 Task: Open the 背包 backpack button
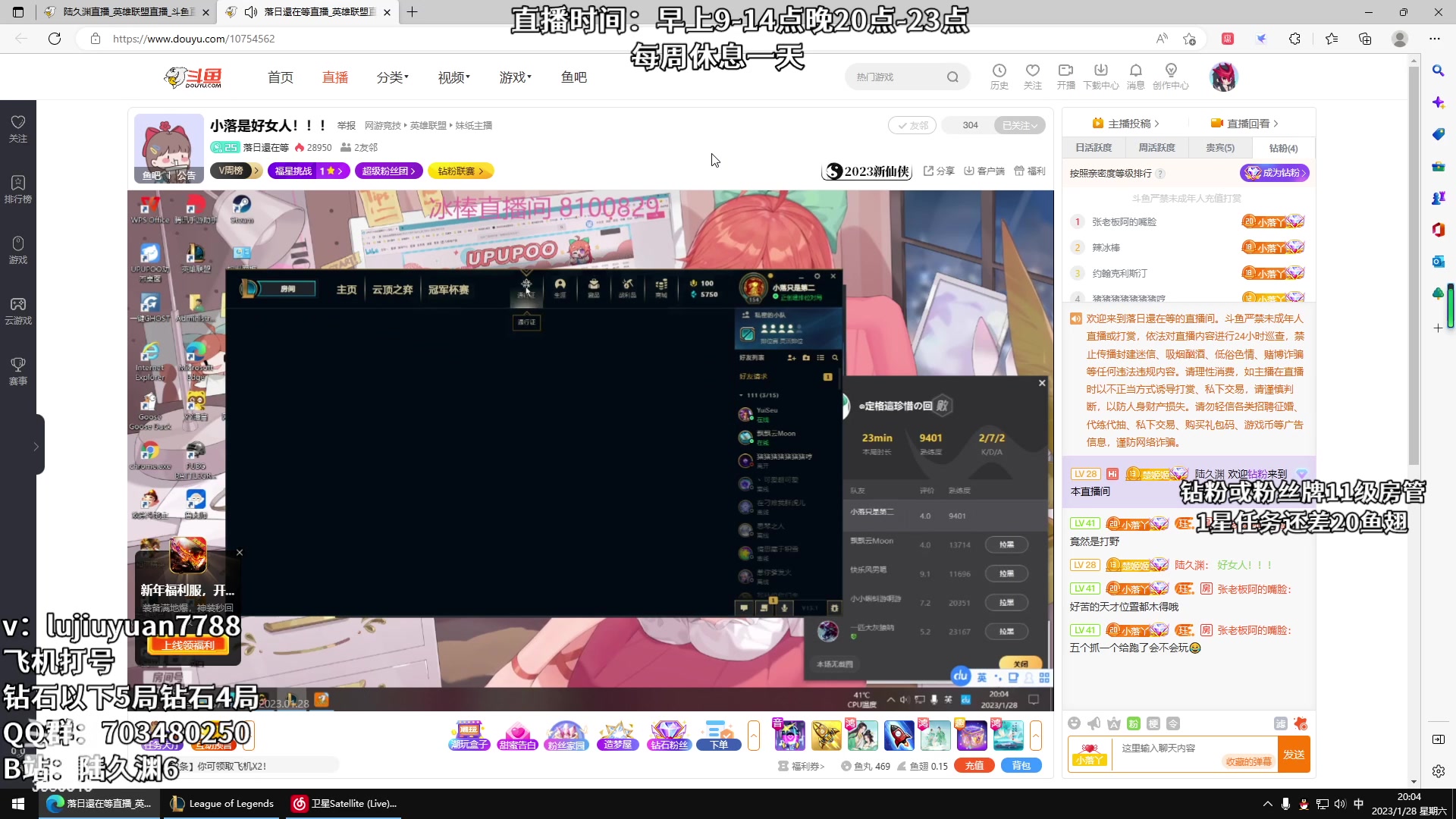(x=1021, y=766)
